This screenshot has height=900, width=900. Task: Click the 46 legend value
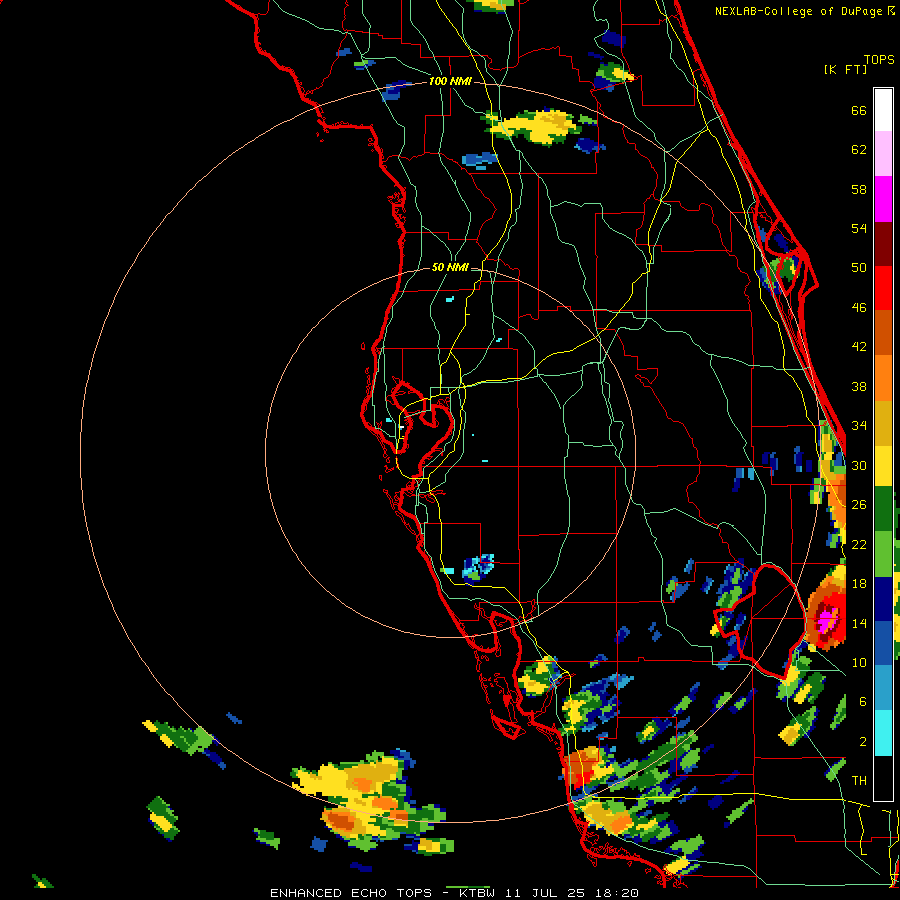tap(859, 308)
